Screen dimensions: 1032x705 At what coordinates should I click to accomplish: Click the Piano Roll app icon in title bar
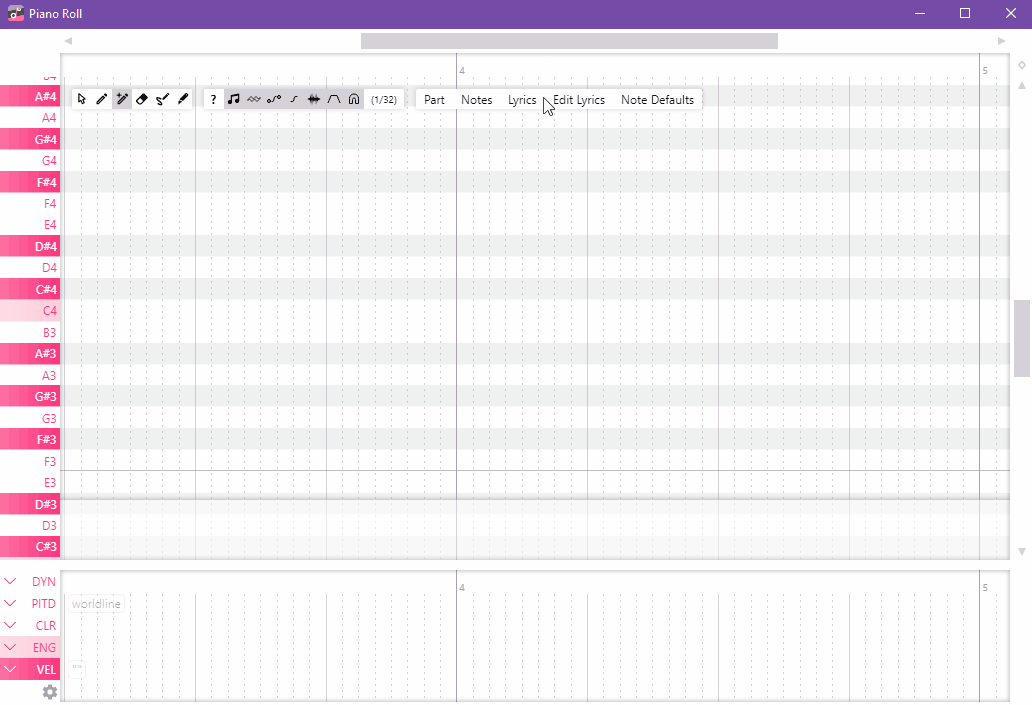pos(16,13)
